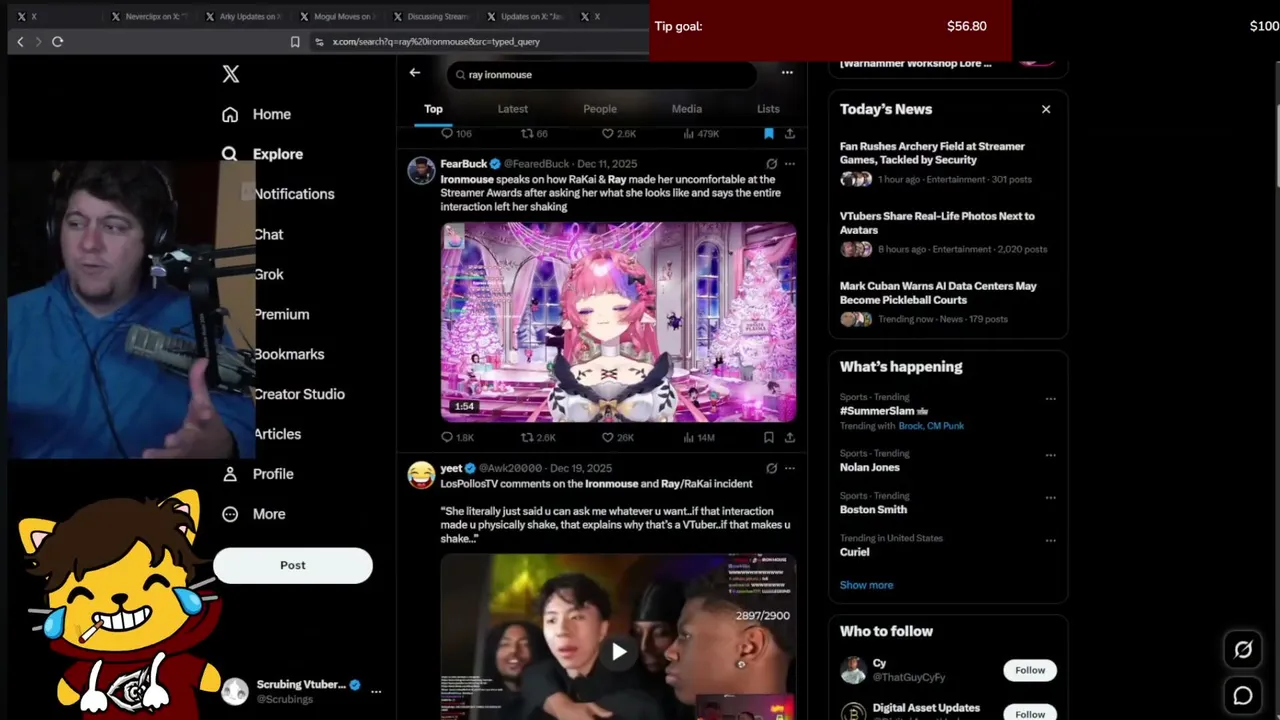Select the Top search tab
The image size is (1280, 720).
click(433, 109)
